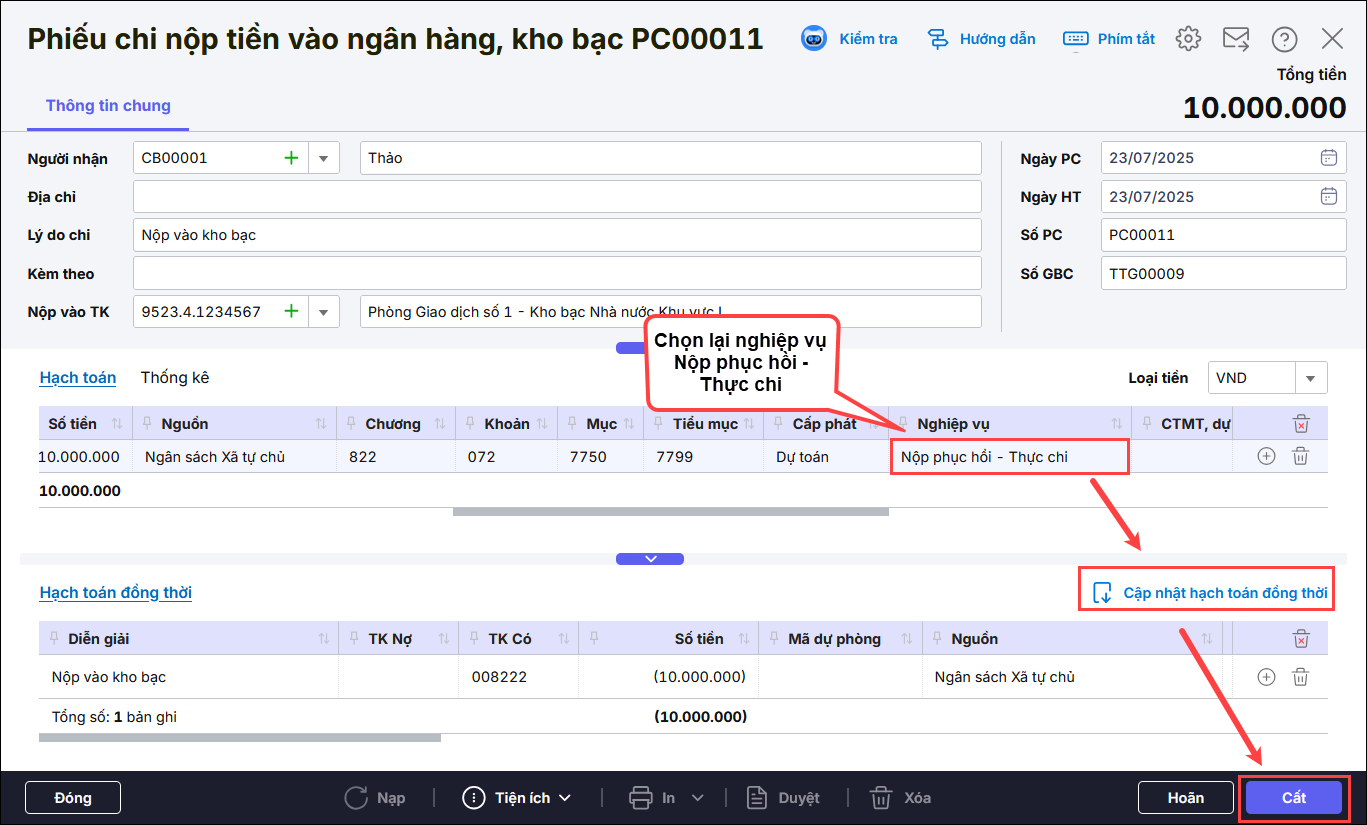Click the Tiểu mục cell 7799
This screenshot has height=825, width=1367.
(x=704, y=457)
